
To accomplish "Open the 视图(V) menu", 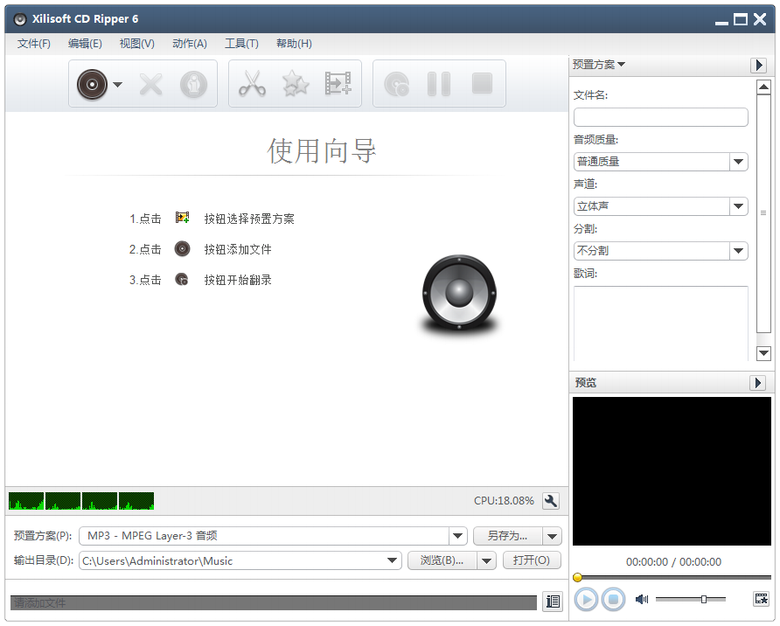I will [x=137, y=44].
